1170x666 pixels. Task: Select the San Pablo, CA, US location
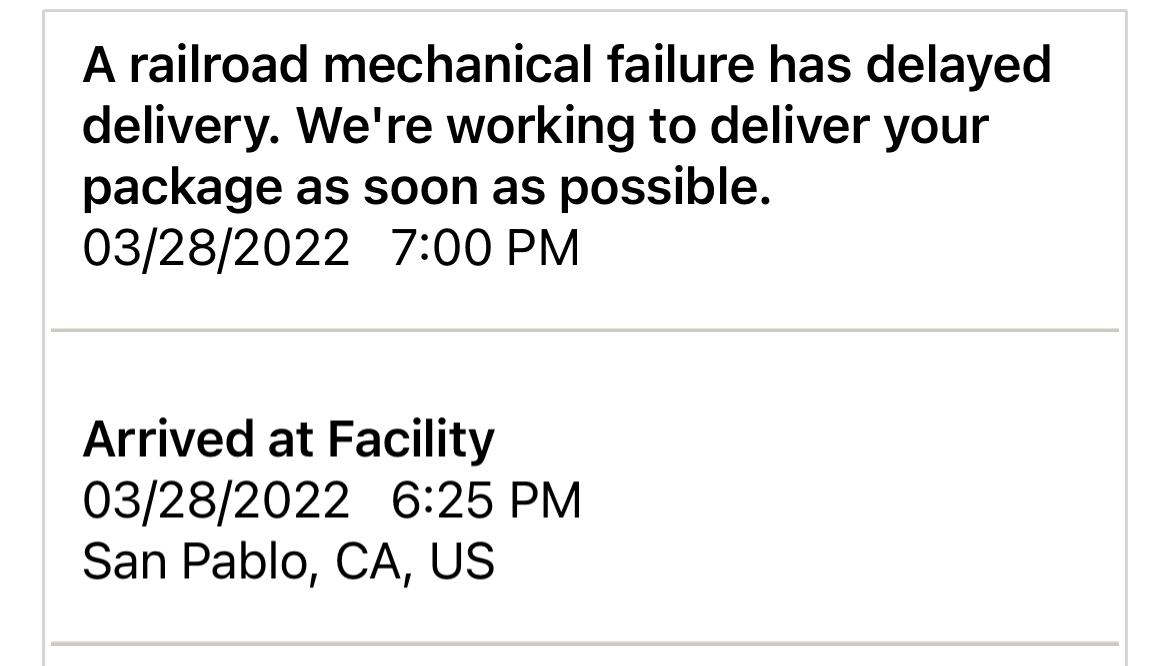point(288,562)
